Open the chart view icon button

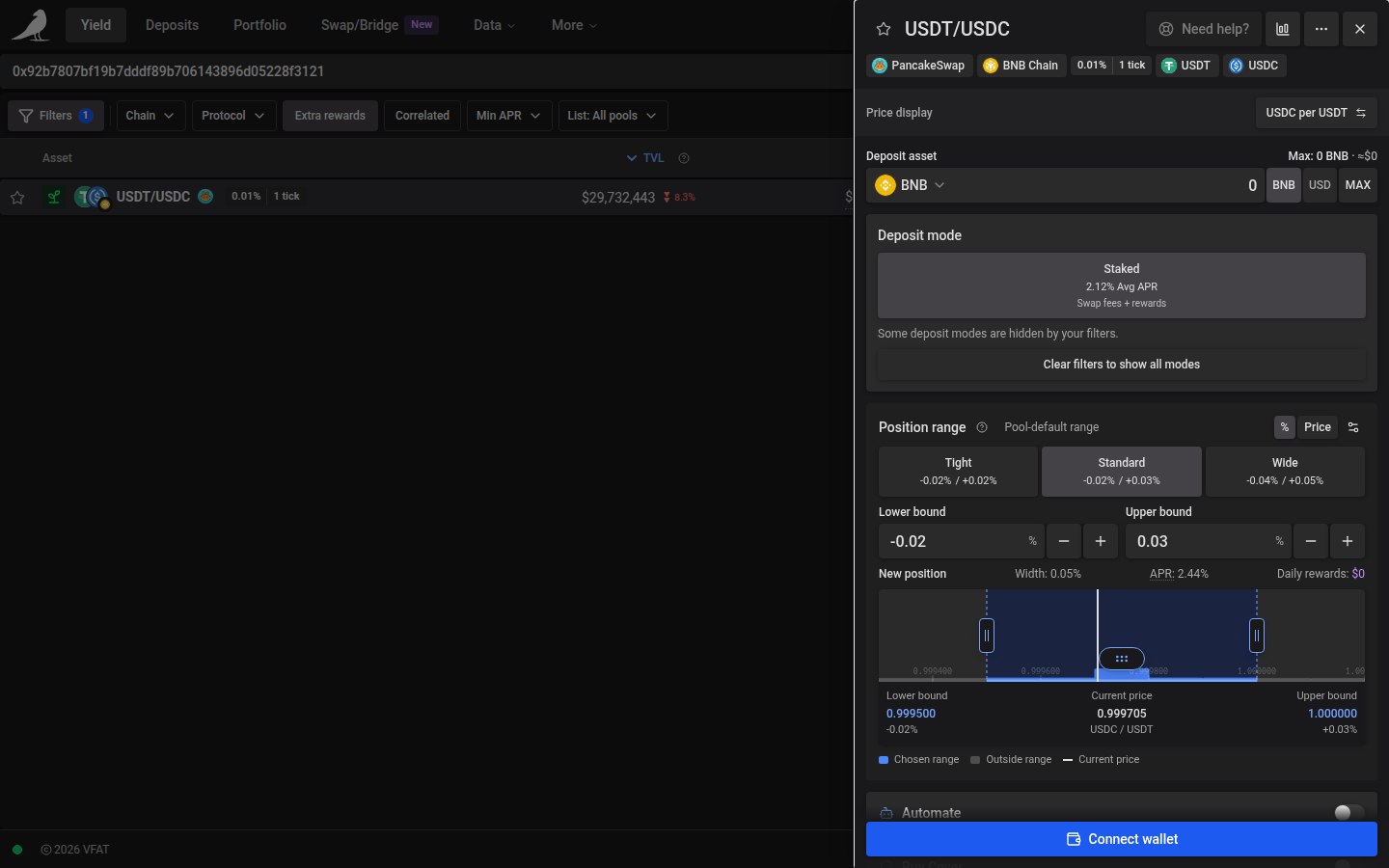click(x=1282, y=29)
